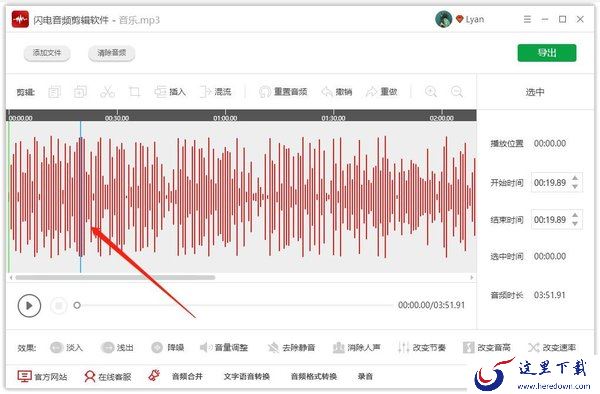Image resolution: width=600 pixels, height=394 pixels.
Task: Zoom out of the waveform
Action: click(x=457, y=92)
